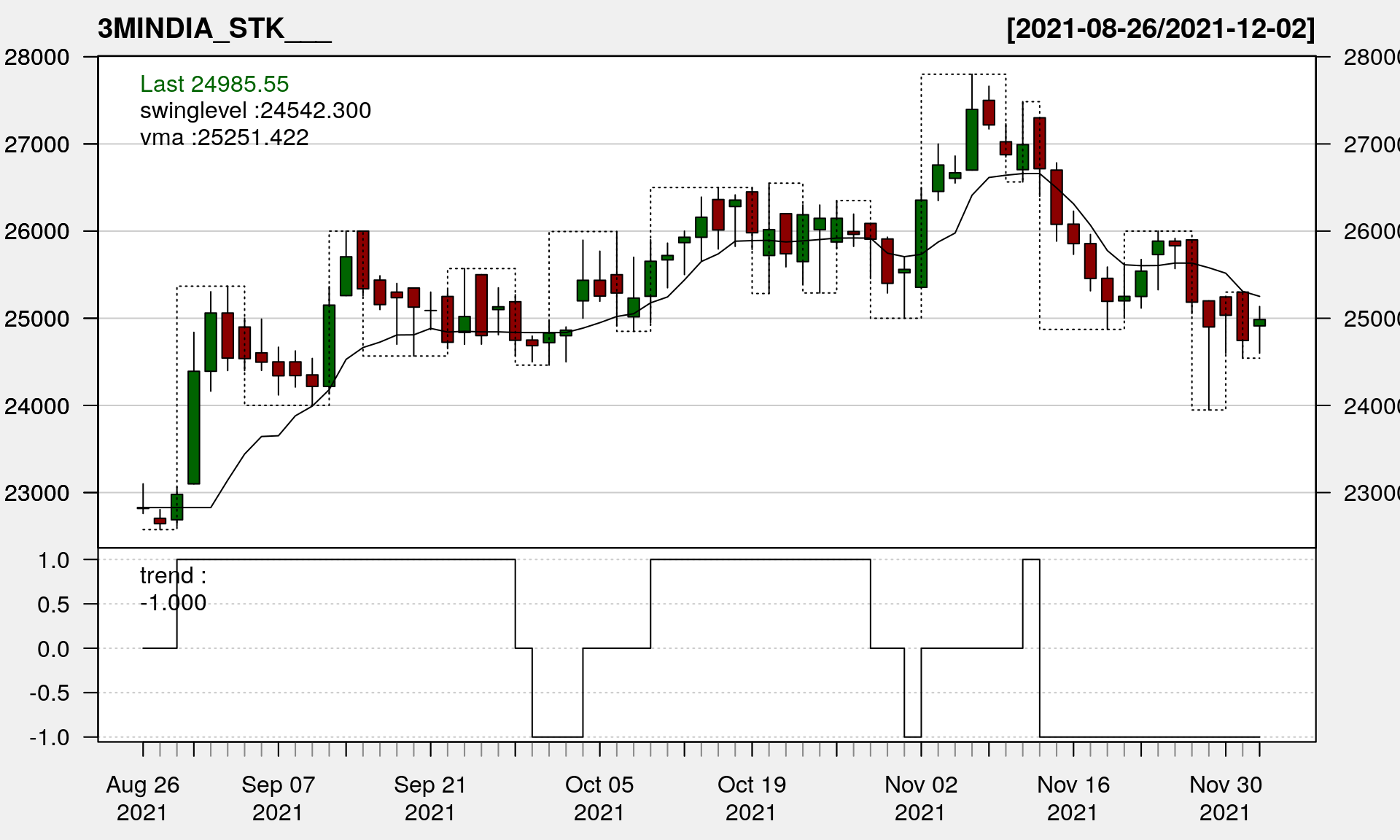Click the 23000 left price axis label
Image resolution: width=1400 pixels, height=840 pixels.
point(37,493)
